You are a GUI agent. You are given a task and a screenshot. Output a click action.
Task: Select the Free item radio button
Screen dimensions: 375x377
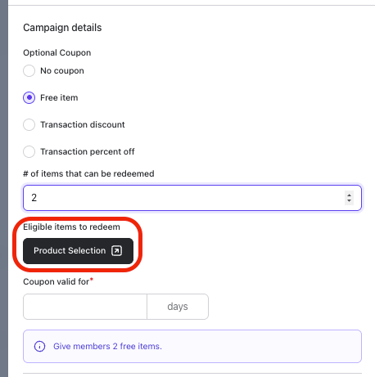[29, 98]
